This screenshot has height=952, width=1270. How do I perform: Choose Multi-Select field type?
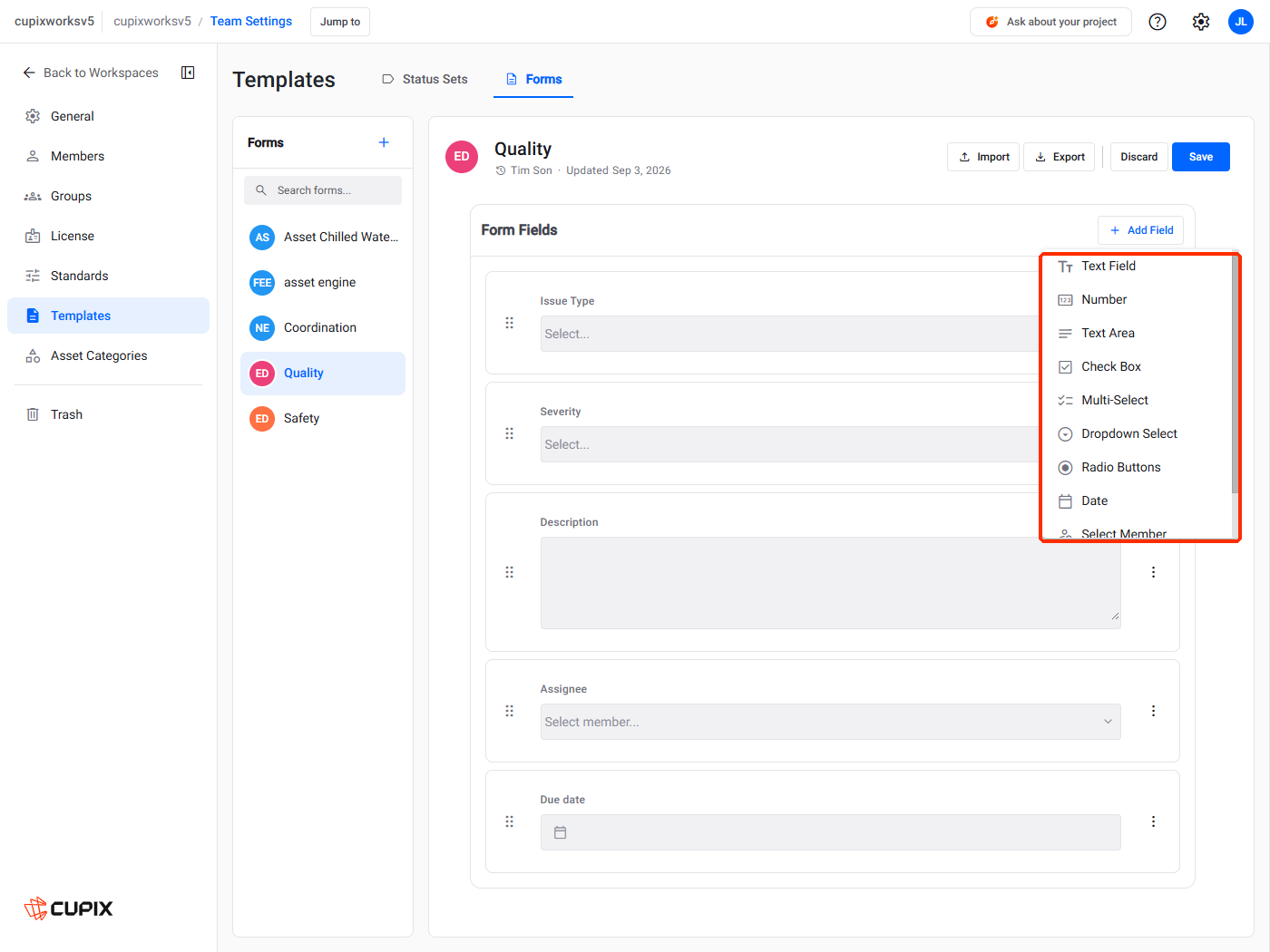[1138, 400]
